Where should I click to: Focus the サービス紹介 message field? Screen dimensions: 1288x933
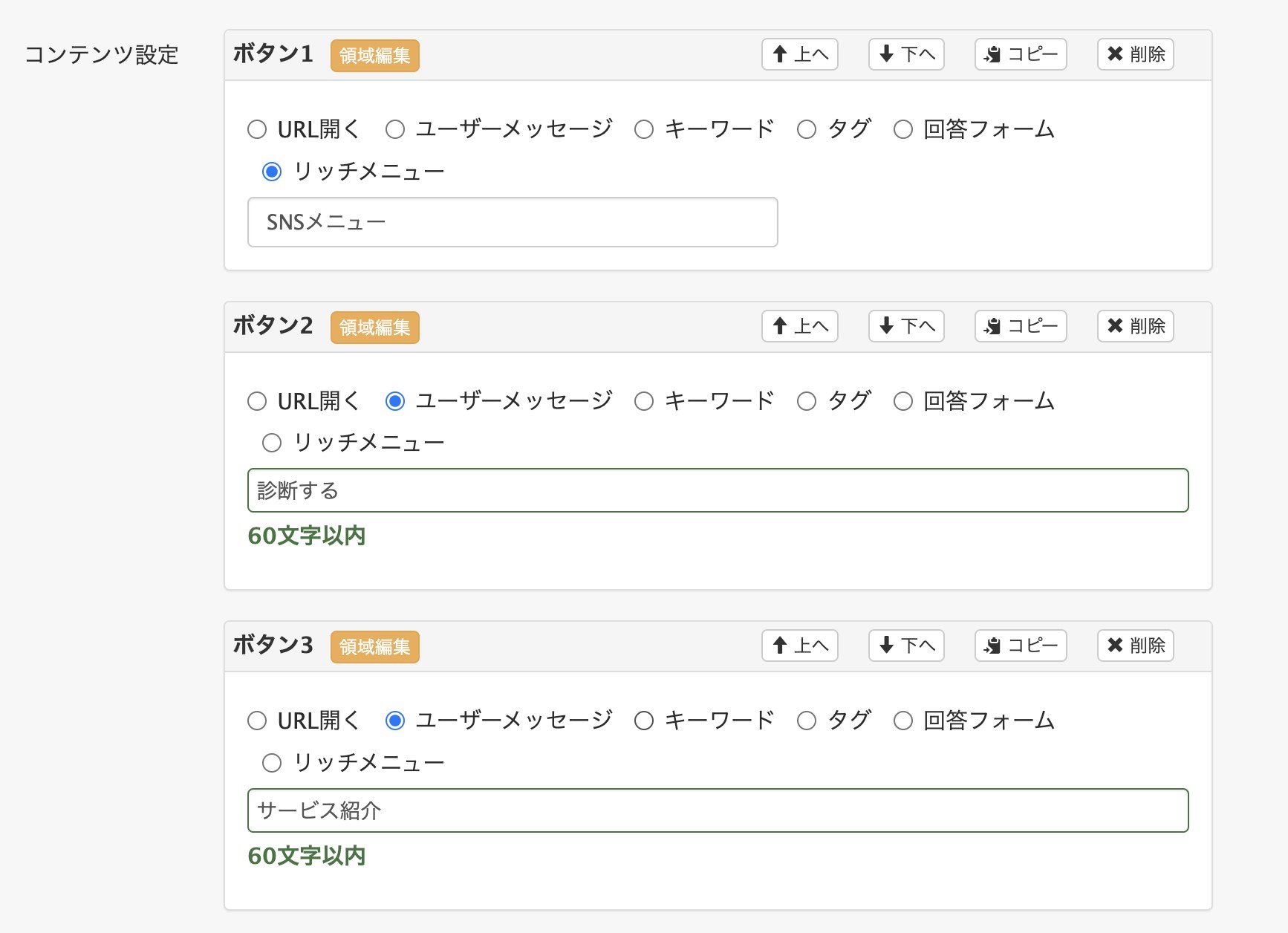coord(718,810)
